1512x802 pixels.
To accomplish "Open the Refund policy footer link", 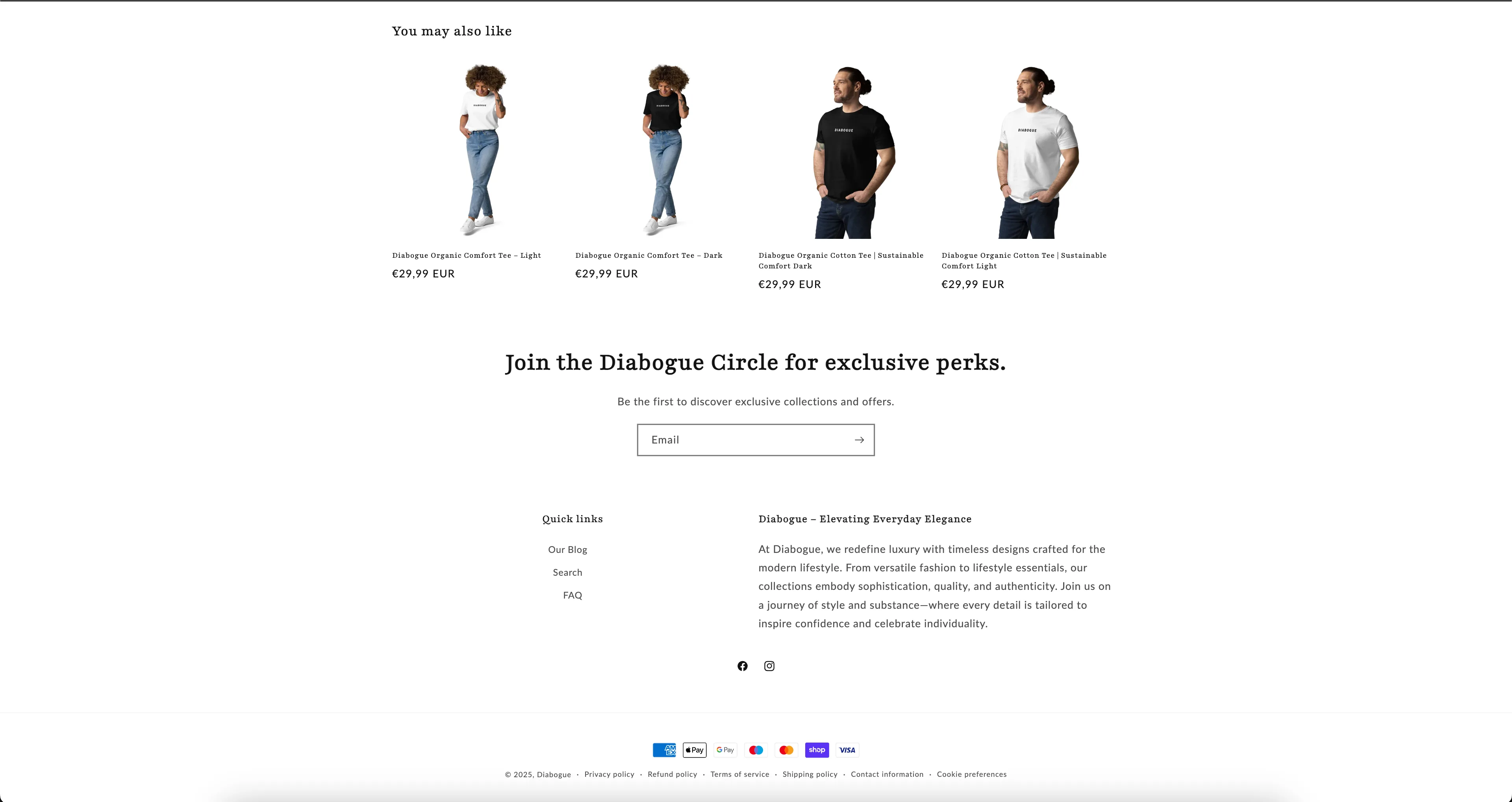I will [x=672, y=774].
